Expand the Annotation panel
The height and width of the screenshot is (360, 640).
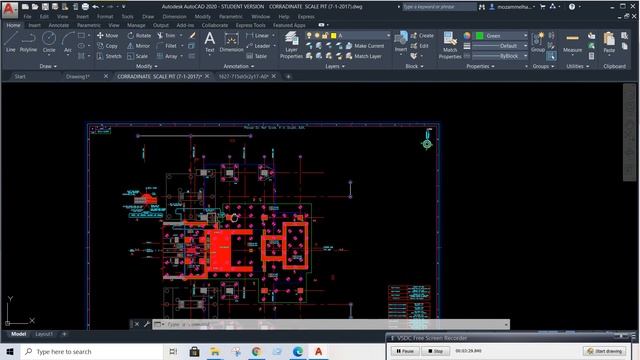(239, 66)
